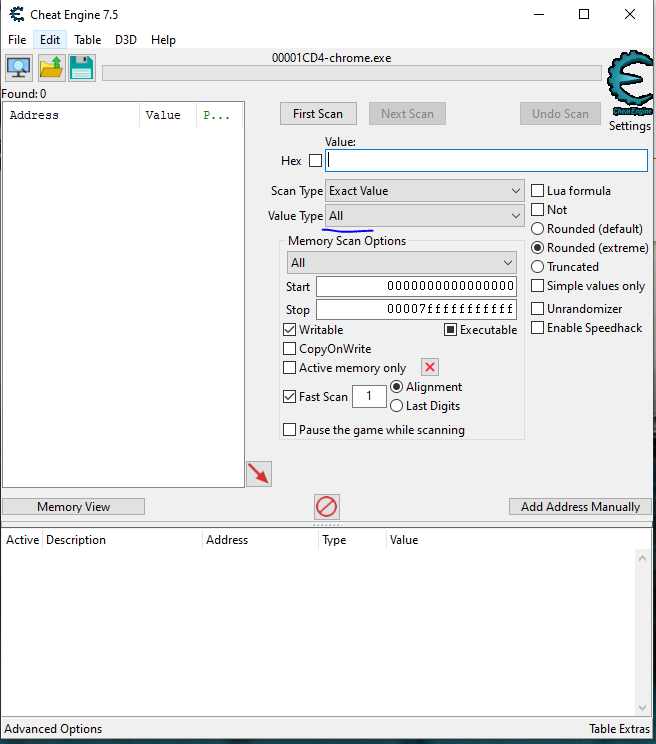Click the Settings label
This screenshot has width=656, height=744.
[x=630, y=126]
